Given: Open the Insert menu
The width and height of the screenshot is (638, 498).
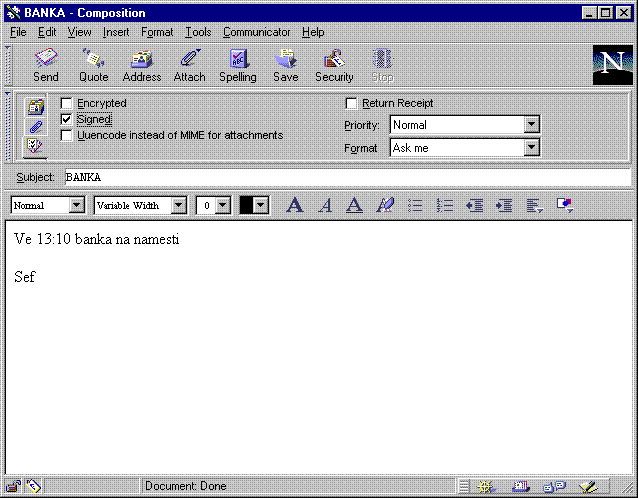Looking at the screenshot, I should (116, 32).
